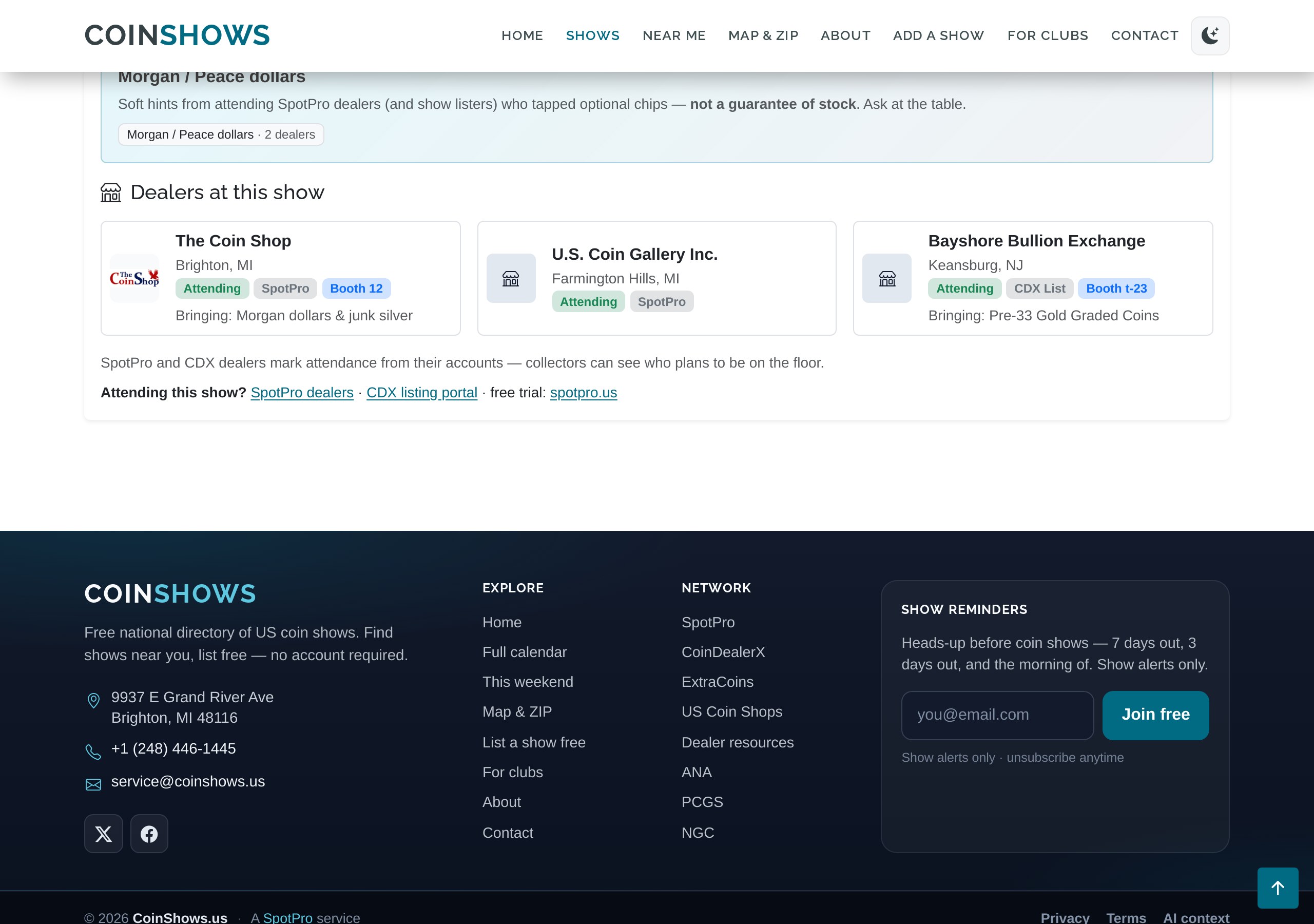Viewport: 1314px width, 924px height.
Task: Open the Map & ZIP footer link
Action: (517, 711)
